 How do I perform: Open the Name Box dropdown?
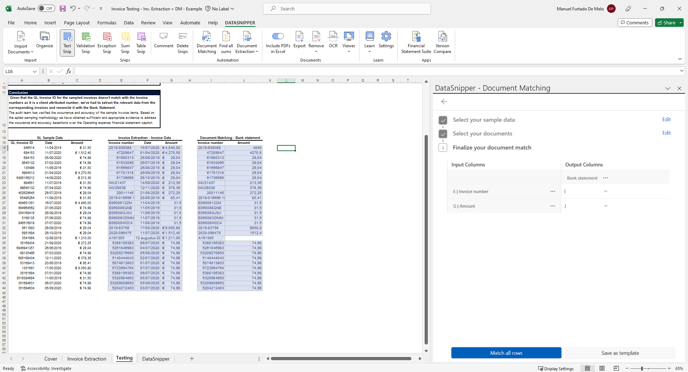[34, 71]
